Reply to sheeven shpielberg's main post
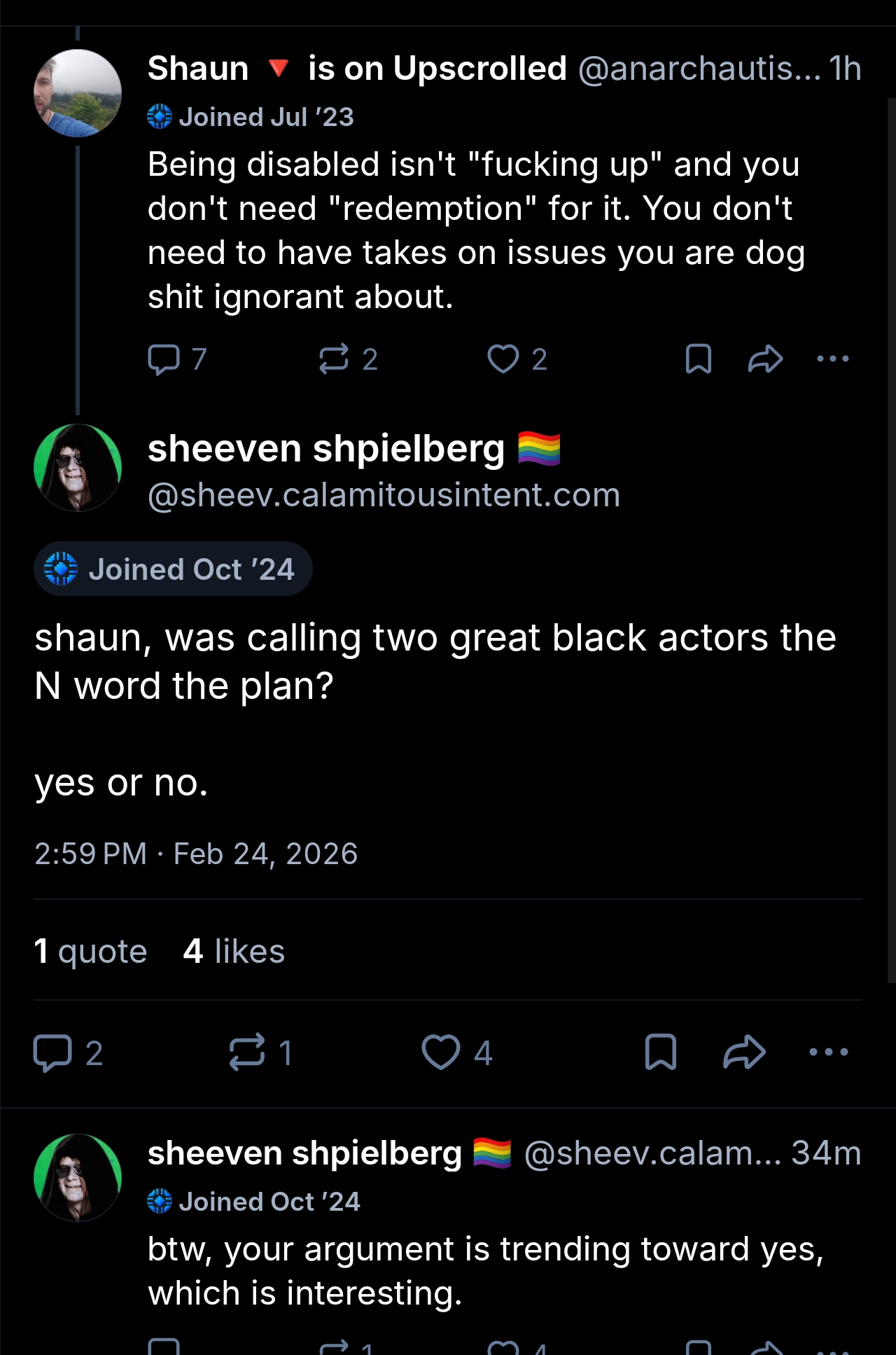This screenshot has width=896, height=1355. 52,1052
